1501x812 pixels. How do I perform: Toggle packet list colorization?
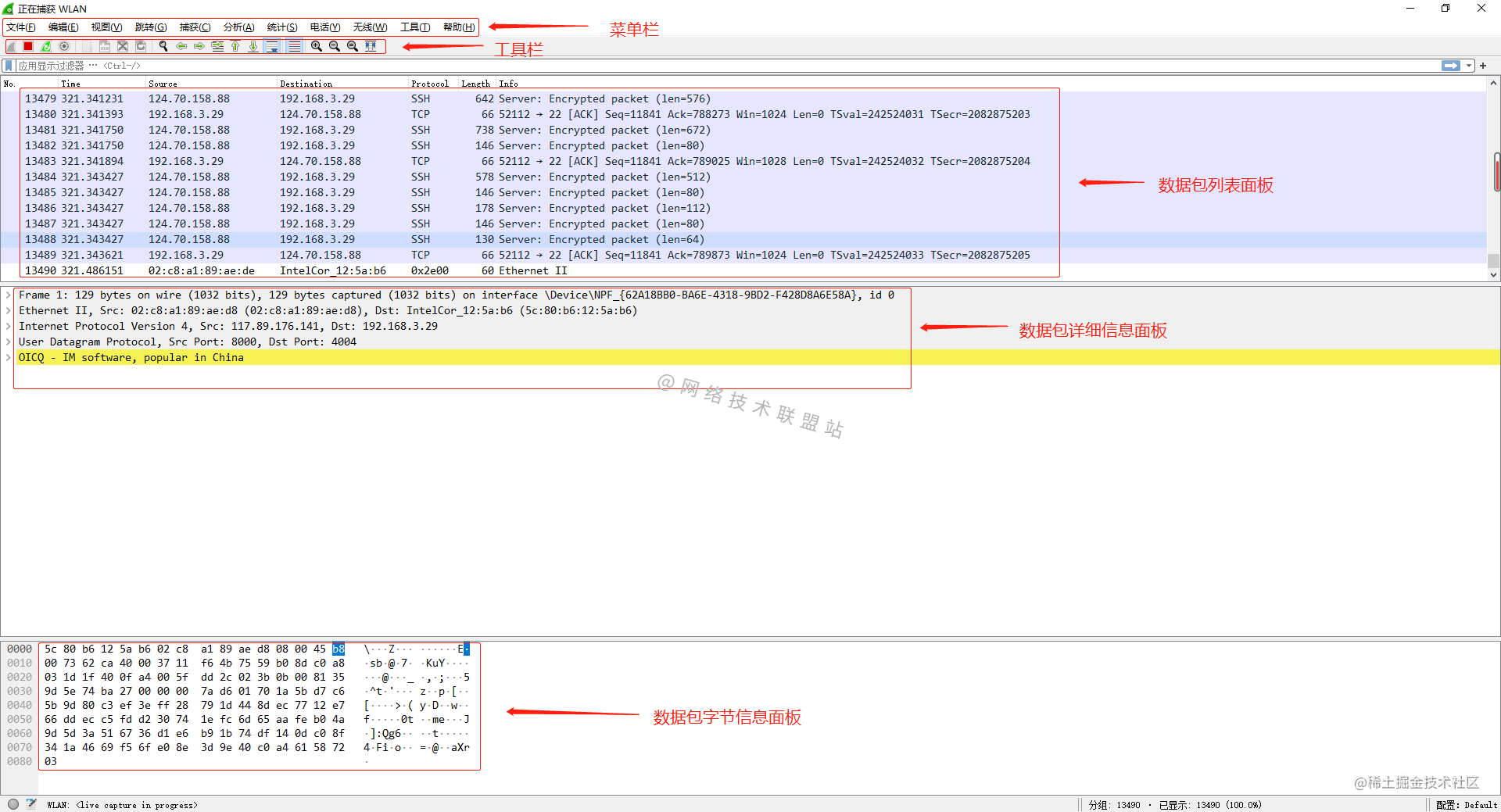click(294, 46)
